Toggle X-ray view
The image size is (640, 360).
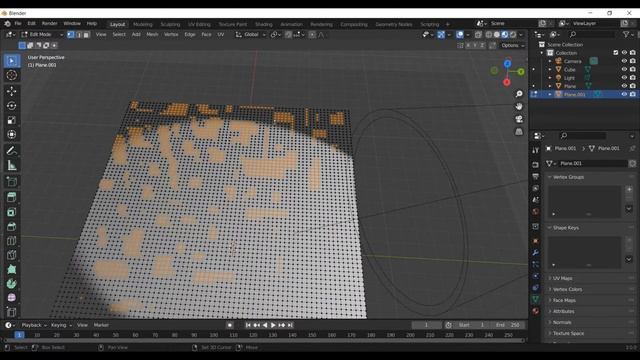pyautogui.click(x=478, y=35)
